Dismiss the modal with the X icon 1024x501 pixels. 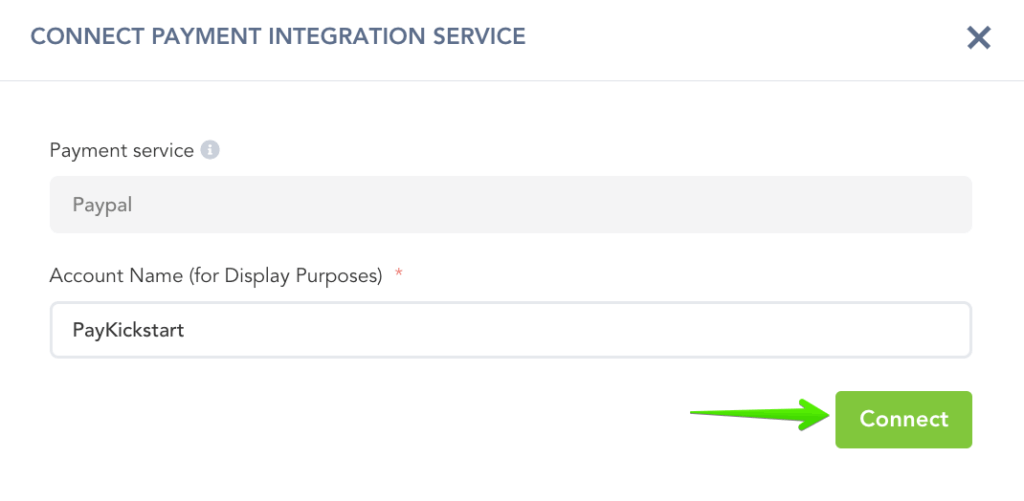tap(978, 38)
